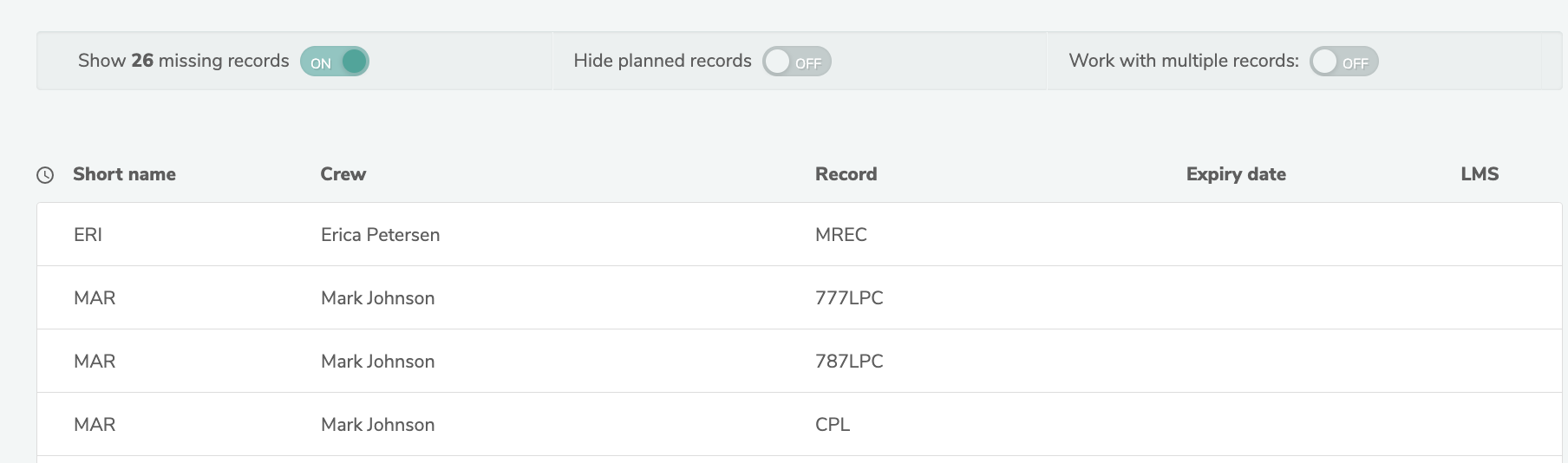The image size is (1568, 463).
Task: Enable Work with multiple records toggle
Action: 1343,62
